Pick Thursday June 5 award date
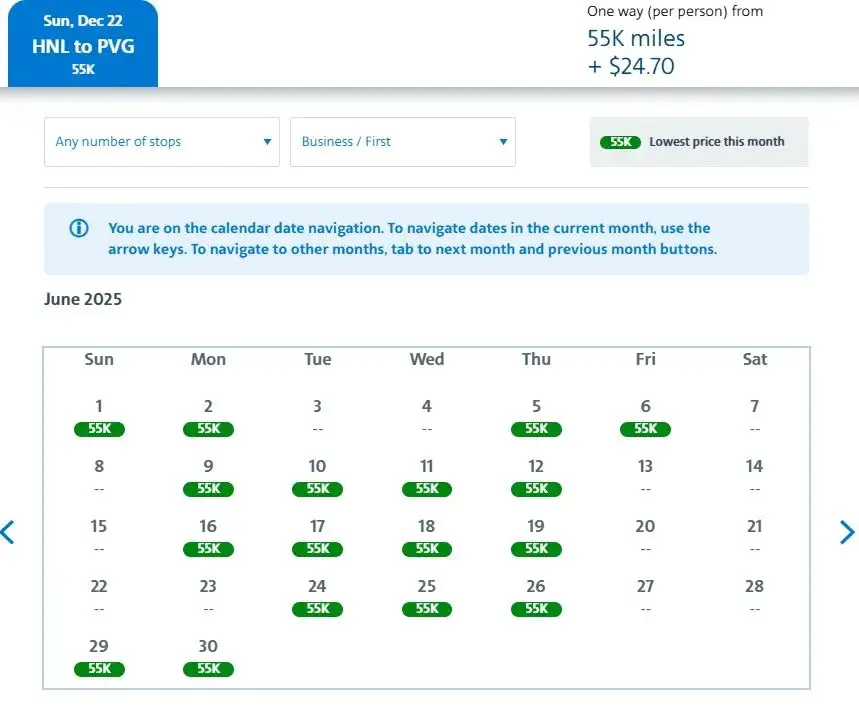 pos(536,418)
